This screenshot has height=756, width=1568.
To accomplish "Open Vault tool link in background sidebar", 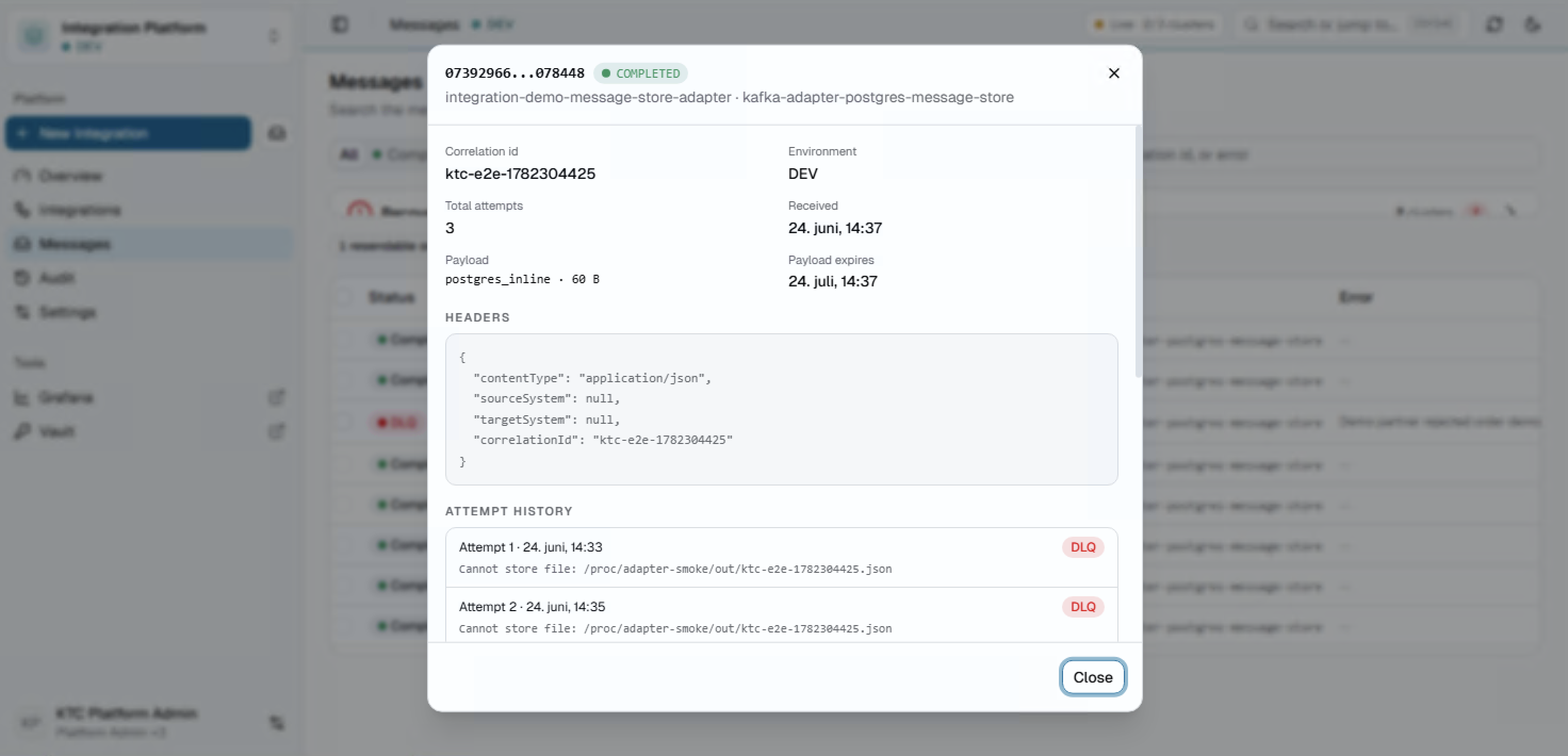I will [x=149, y=432].
